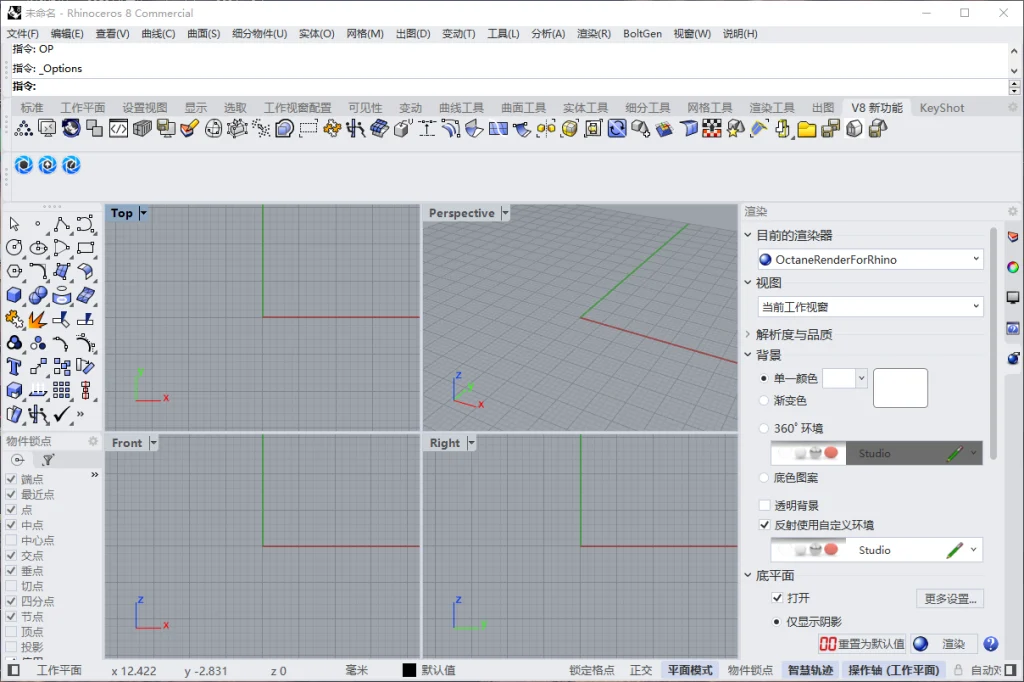Click the 更多设置... button
The width and height of the screenshot is (1024, 682).
(x=950, y=598)
